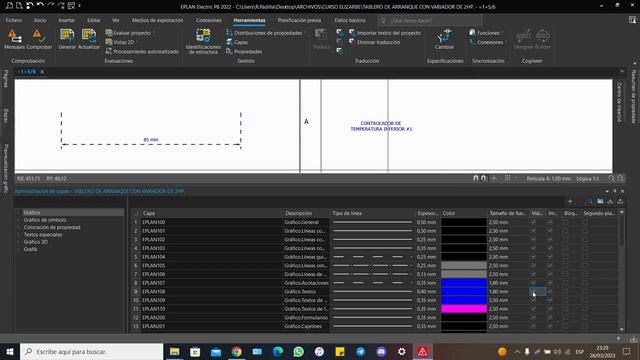Open File Explorer from the taskbar
Image resolution: width=640 pixels, height=360 pixels.
tap(175, 351)
